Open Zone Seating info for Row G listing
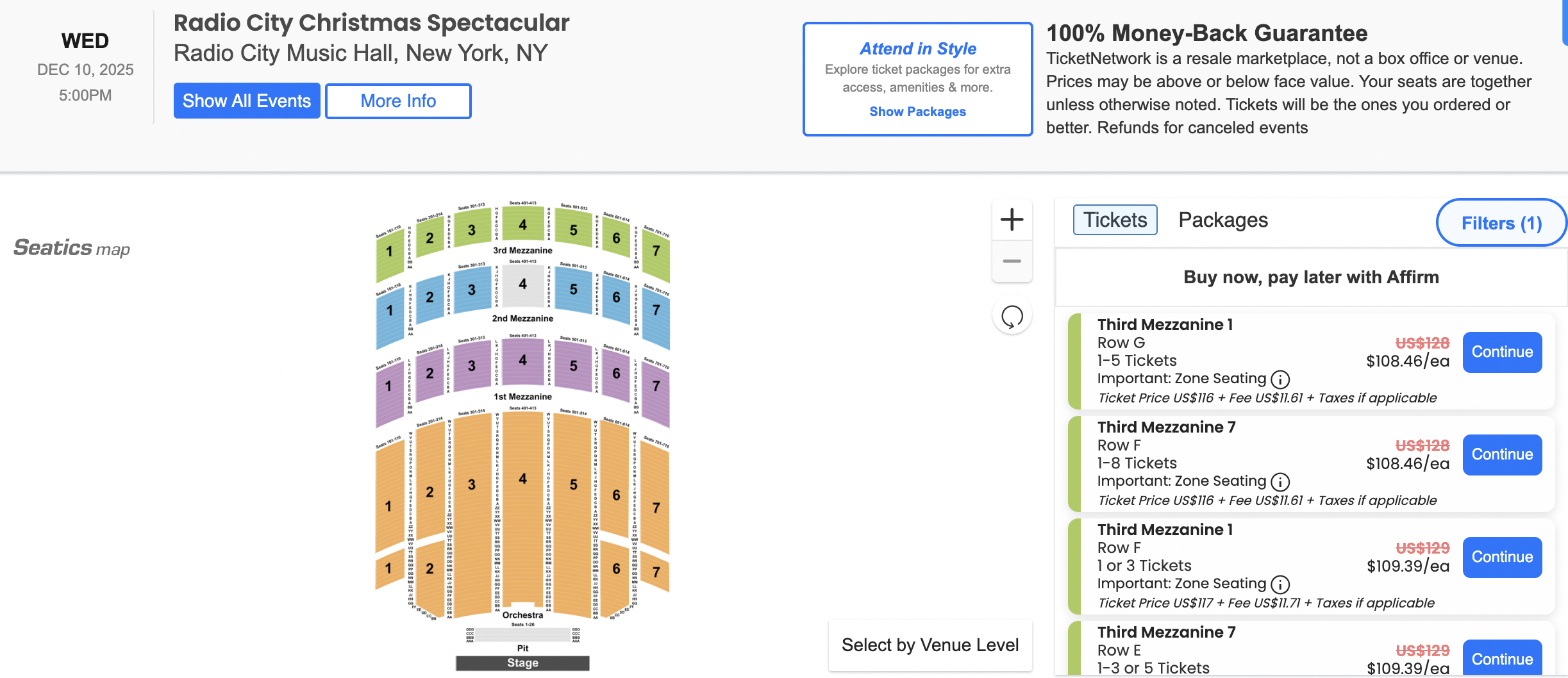This screenshot has height=678, width=1568. pos(1280,379)
